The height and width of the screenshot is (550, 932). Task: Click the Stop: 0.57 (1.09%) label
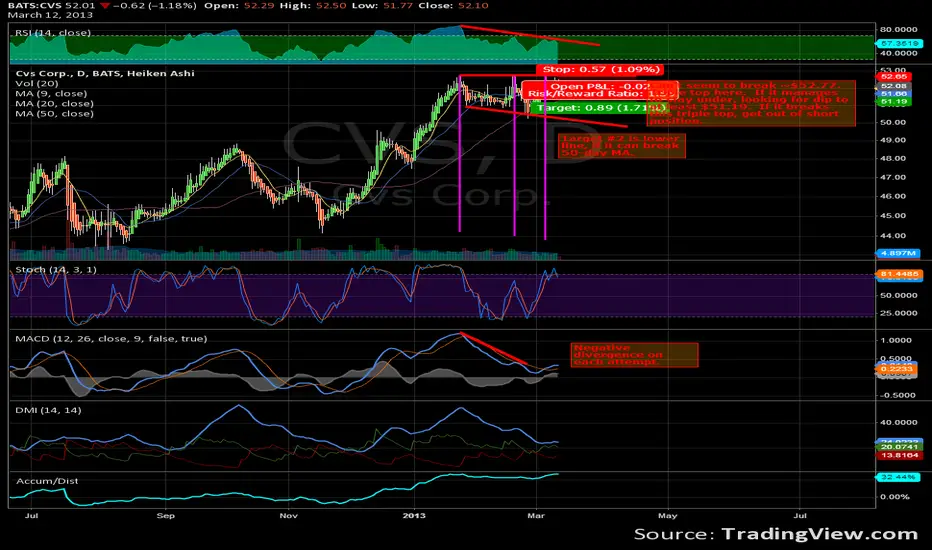pyautogui.click(x=600, y=70)
